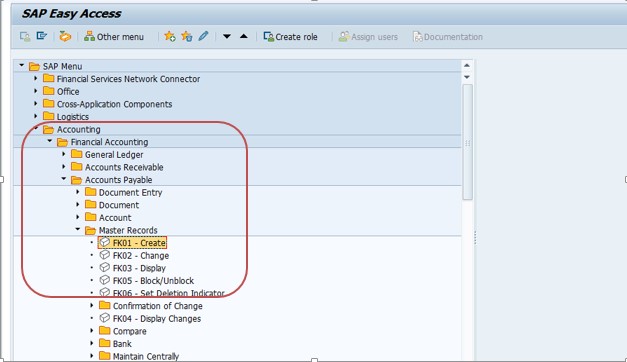Viewport: 627px width, 362px height.
Task: Expand the Bank folder arrow
Action: [92, 343]
